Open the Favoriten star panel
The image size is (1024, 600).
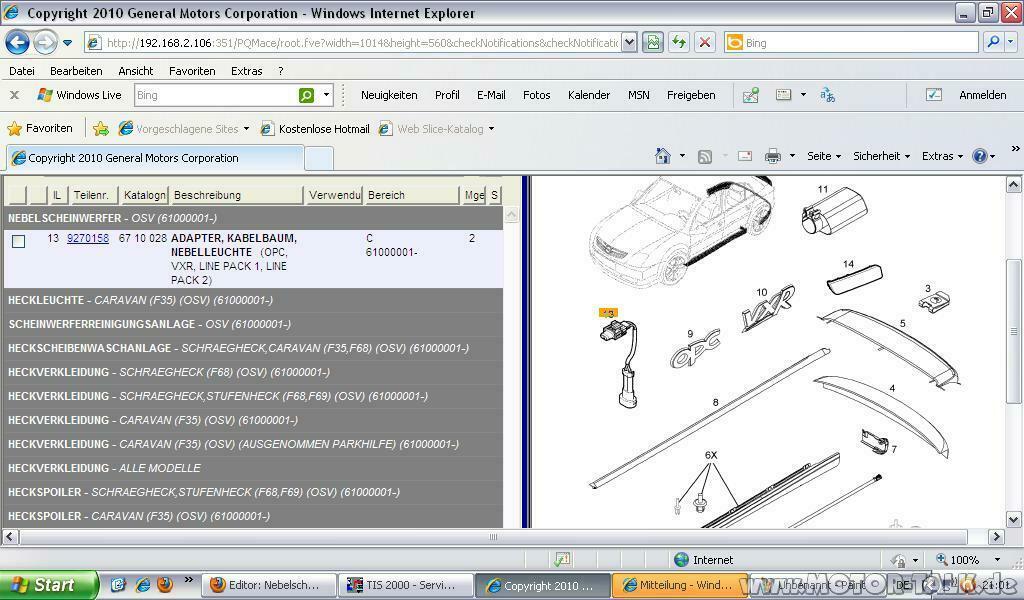point(40,129)
